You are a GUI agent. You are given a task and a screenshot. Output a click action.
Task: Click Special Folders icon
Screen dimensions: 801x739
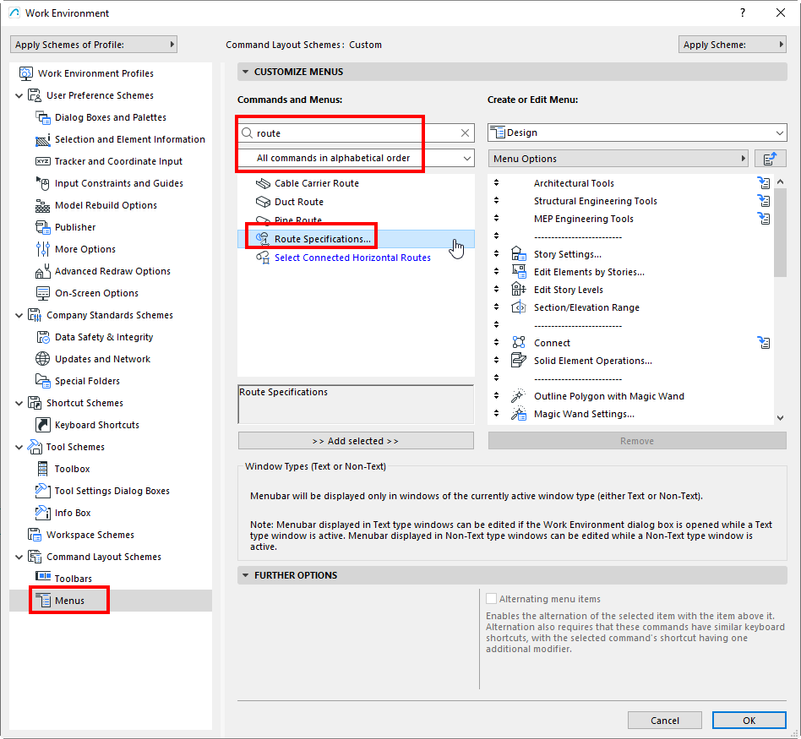pos(42,381)
